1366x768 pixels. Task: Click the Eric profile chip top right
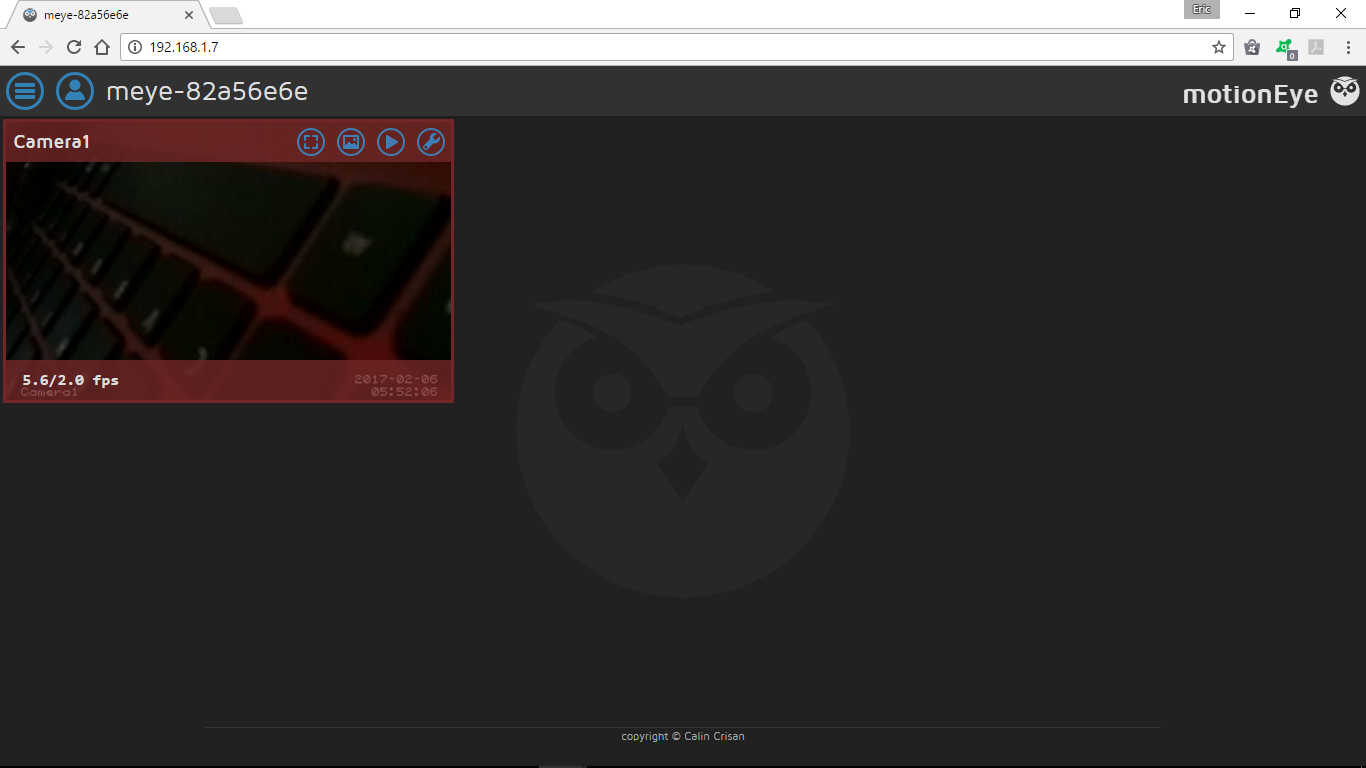[x=1201, y=9]
